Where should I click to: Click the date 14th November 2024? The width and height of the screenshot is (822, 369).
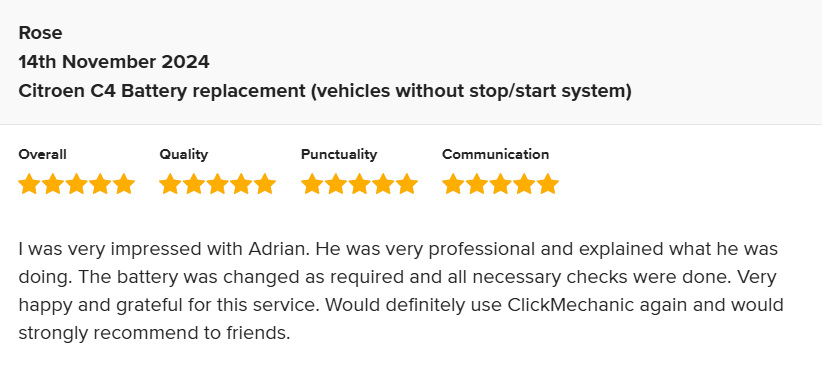pos(114,62)
